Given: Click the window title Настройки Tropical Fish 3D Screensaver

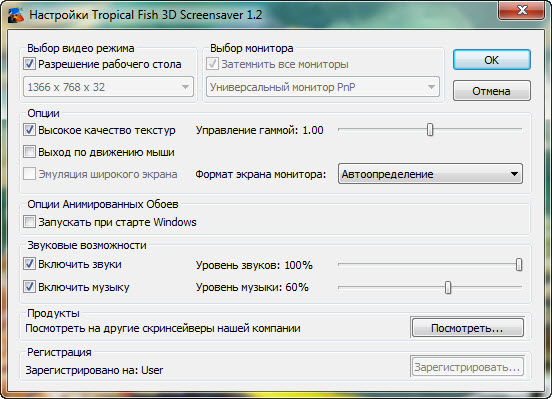Looking at the screenshot, I should tap(146, 15).
